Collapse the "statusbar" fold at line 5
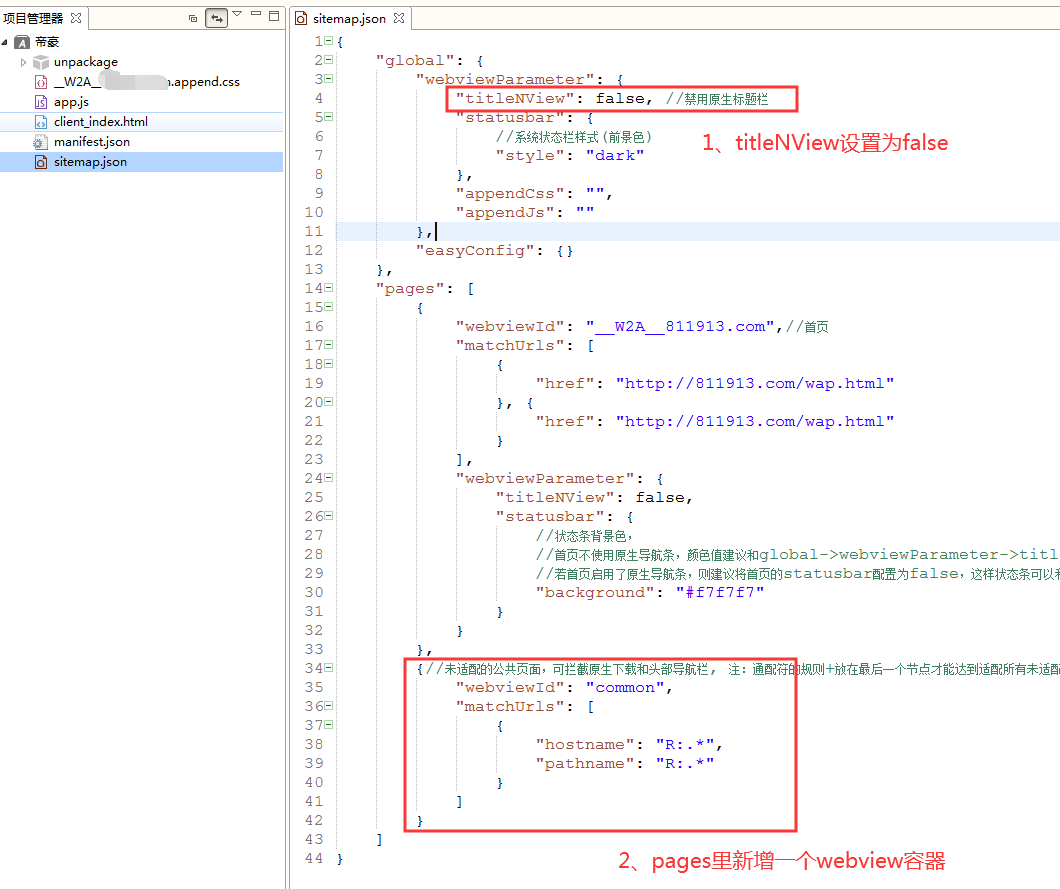This screenshot has width=1060, height=889. click(329, 117)
